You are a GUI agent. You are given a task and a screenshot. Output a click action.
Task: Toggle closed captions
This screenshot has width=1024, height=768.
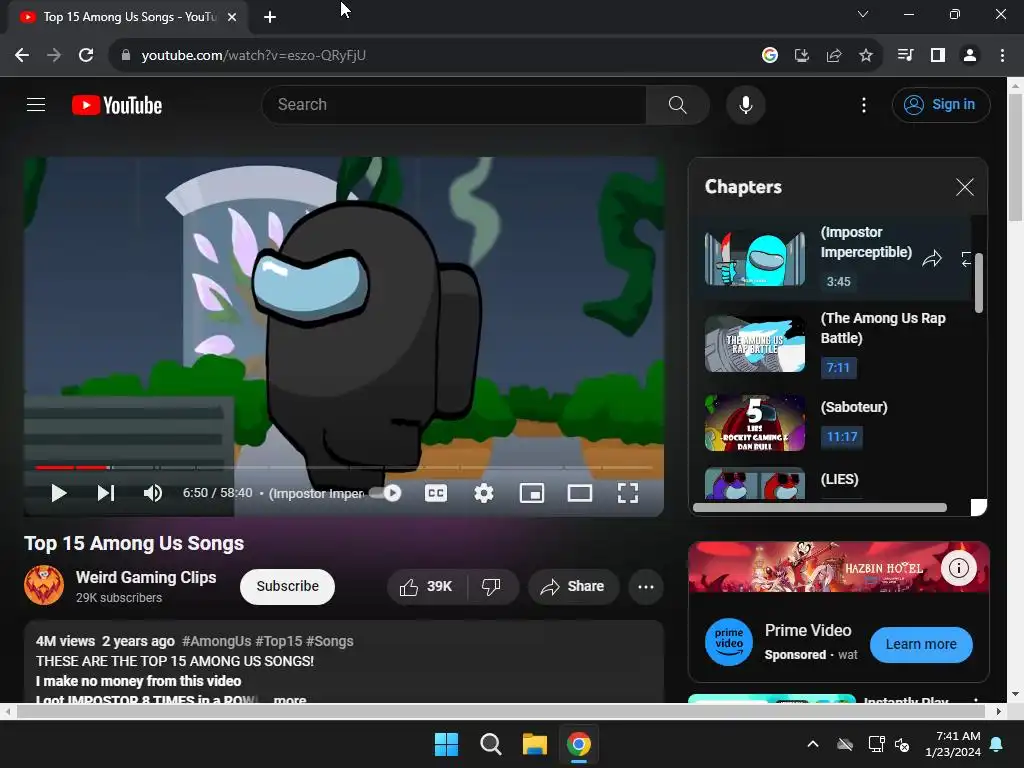click(436, 493)
